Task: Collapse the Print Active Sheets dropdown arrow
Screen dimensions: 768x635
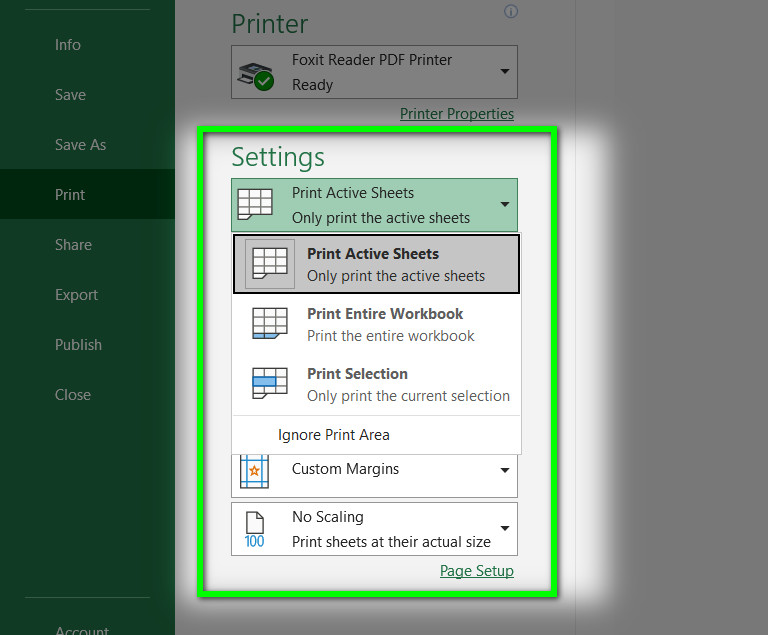Action: coord(505,205)
